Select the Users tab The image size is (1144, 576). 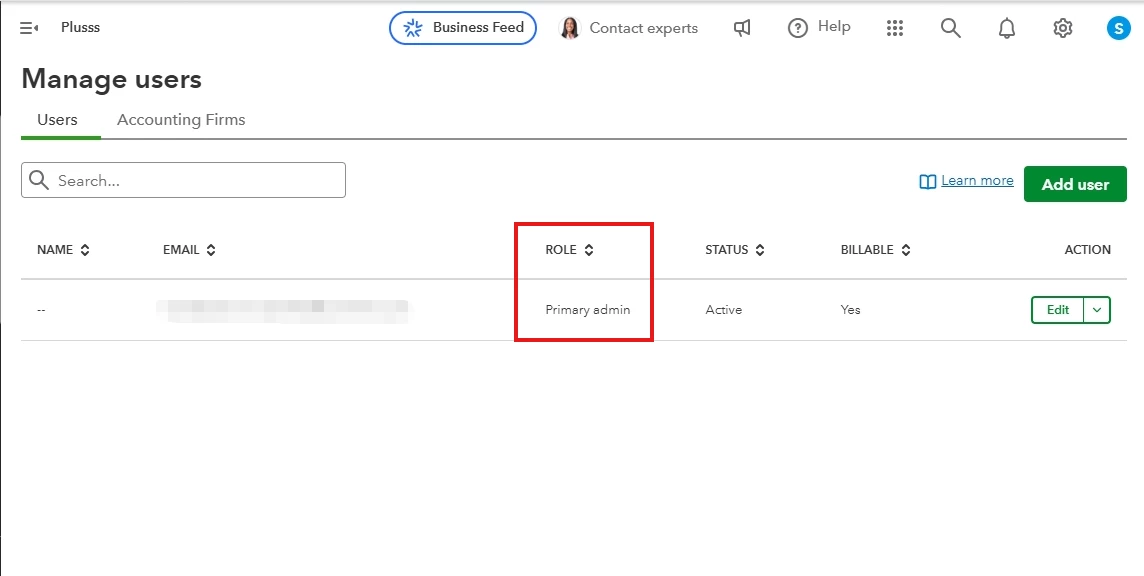pyautogui.click(x=57, y=120)
